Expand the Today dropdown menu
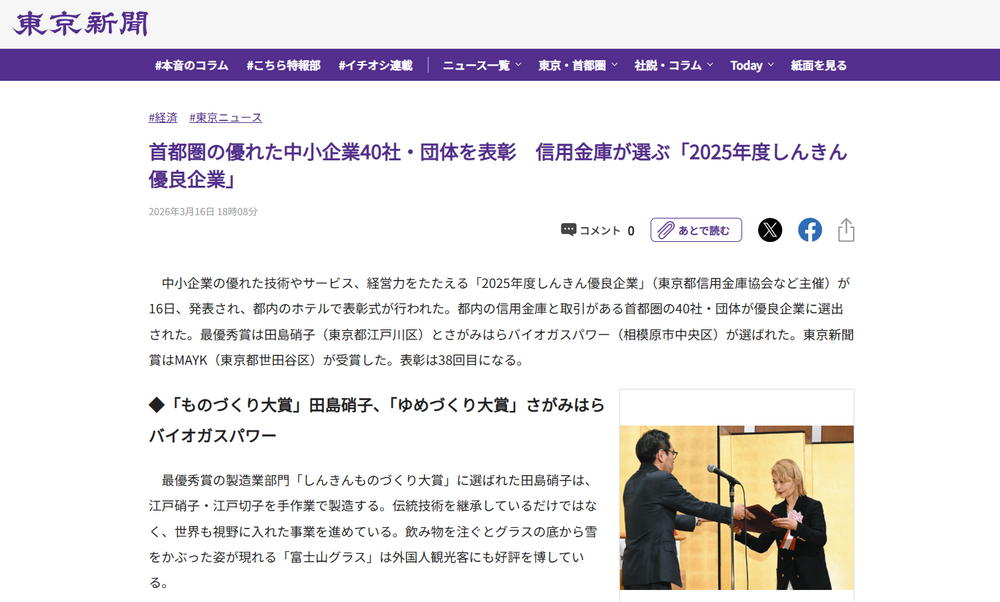The image size is (1000, 602). pos(752,65)
